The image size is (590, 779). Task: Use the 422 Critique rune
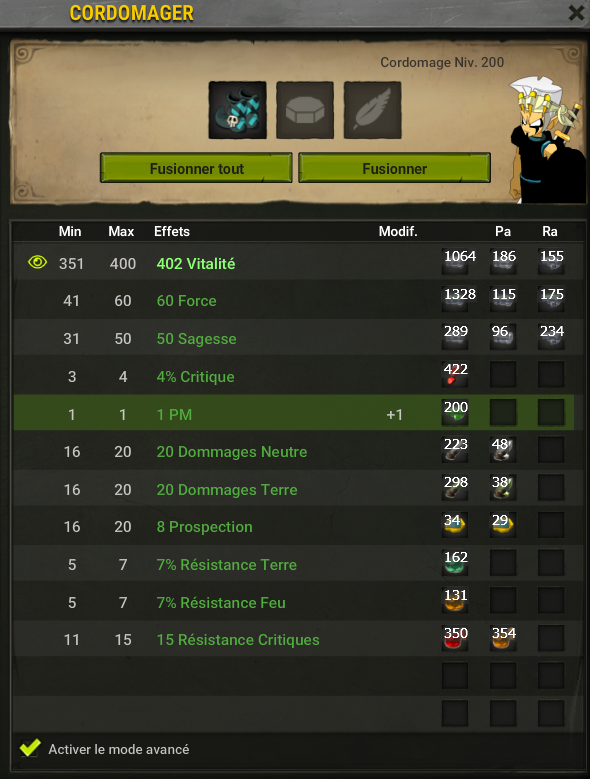455,375
